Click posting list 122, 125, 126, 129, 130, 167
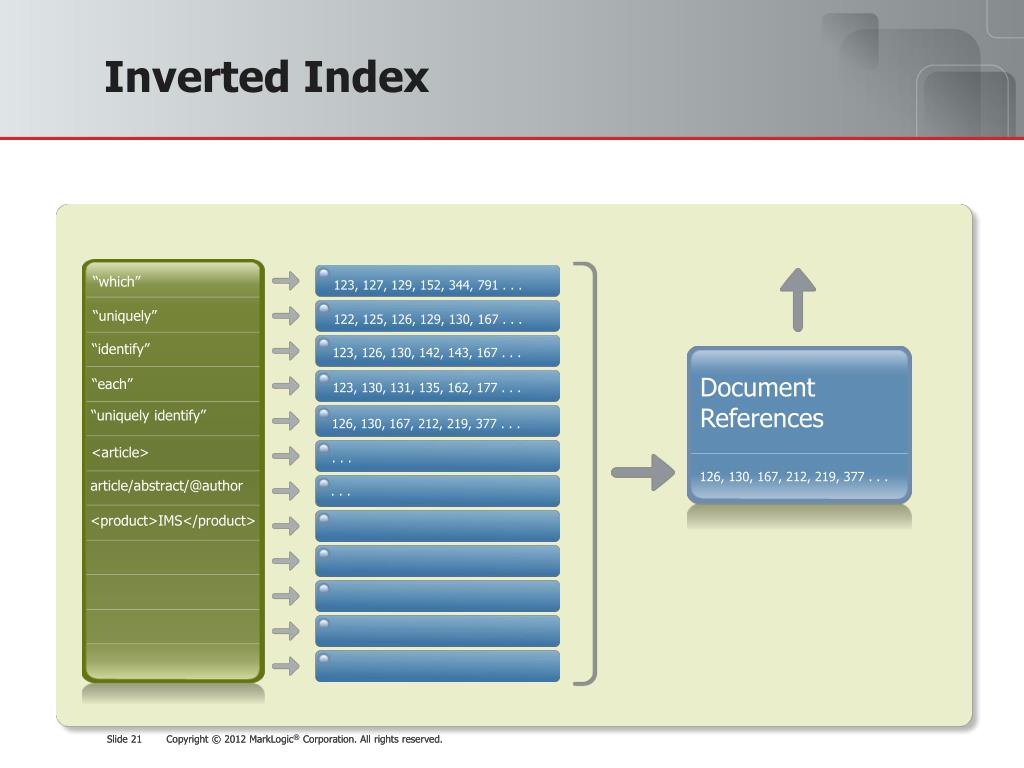The image size is (1024, 768). [x=437, y=316]
